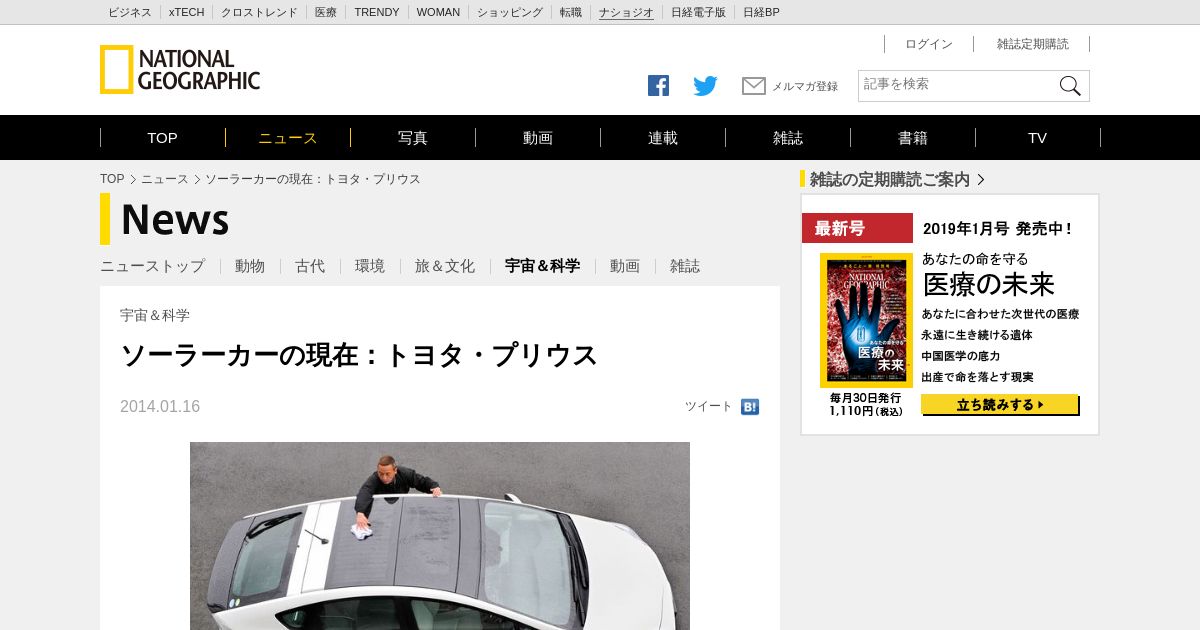Screen dimensions: 1200x630
Task: Open the Facebook share icon
Action: pyautogui.click(x=658, y=86)
